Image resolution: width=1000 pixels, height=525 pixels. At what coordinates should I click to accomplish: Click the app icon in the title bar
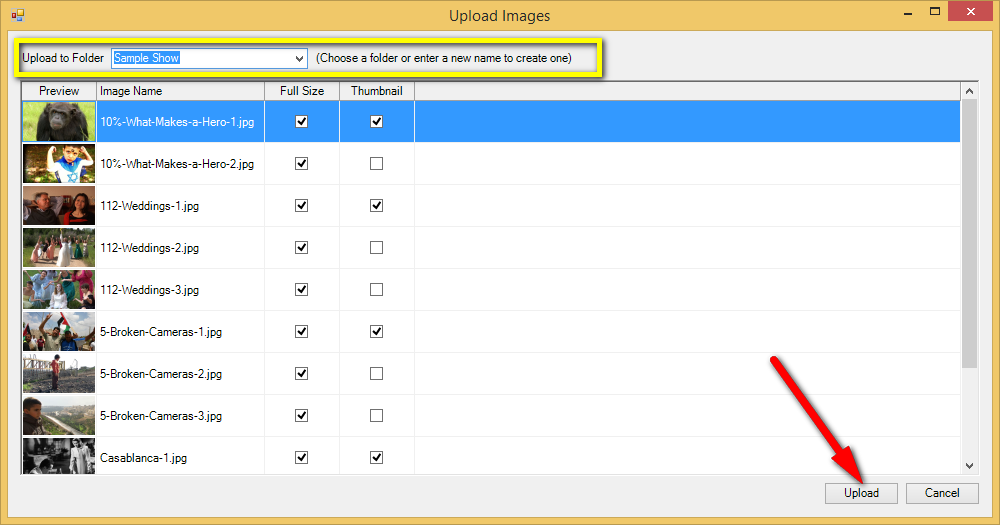click(17, 15)
